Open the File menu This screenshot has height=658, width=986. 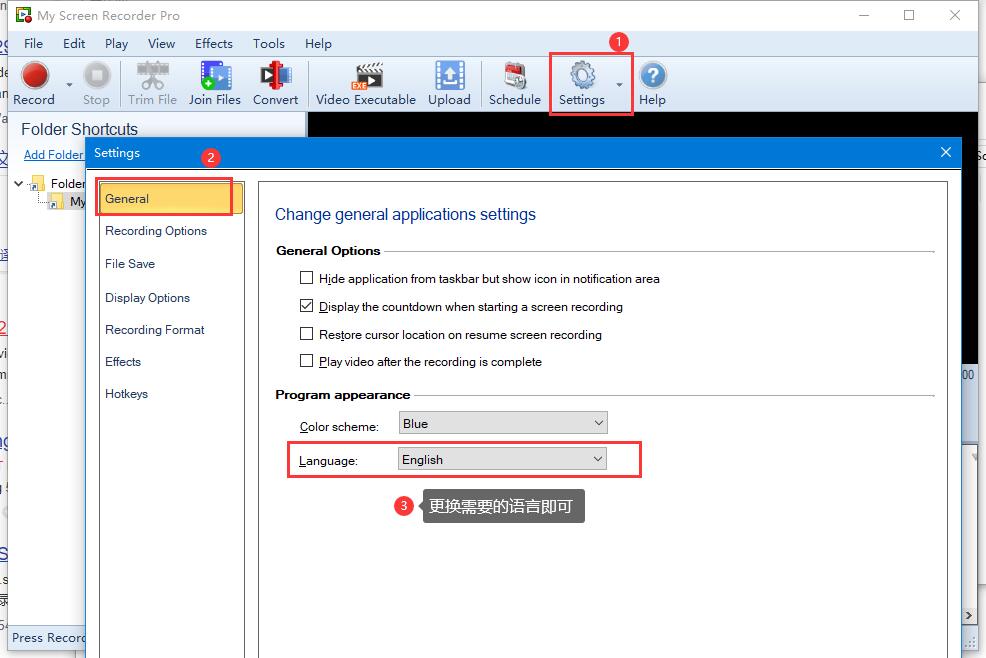[x=33, y=43]
